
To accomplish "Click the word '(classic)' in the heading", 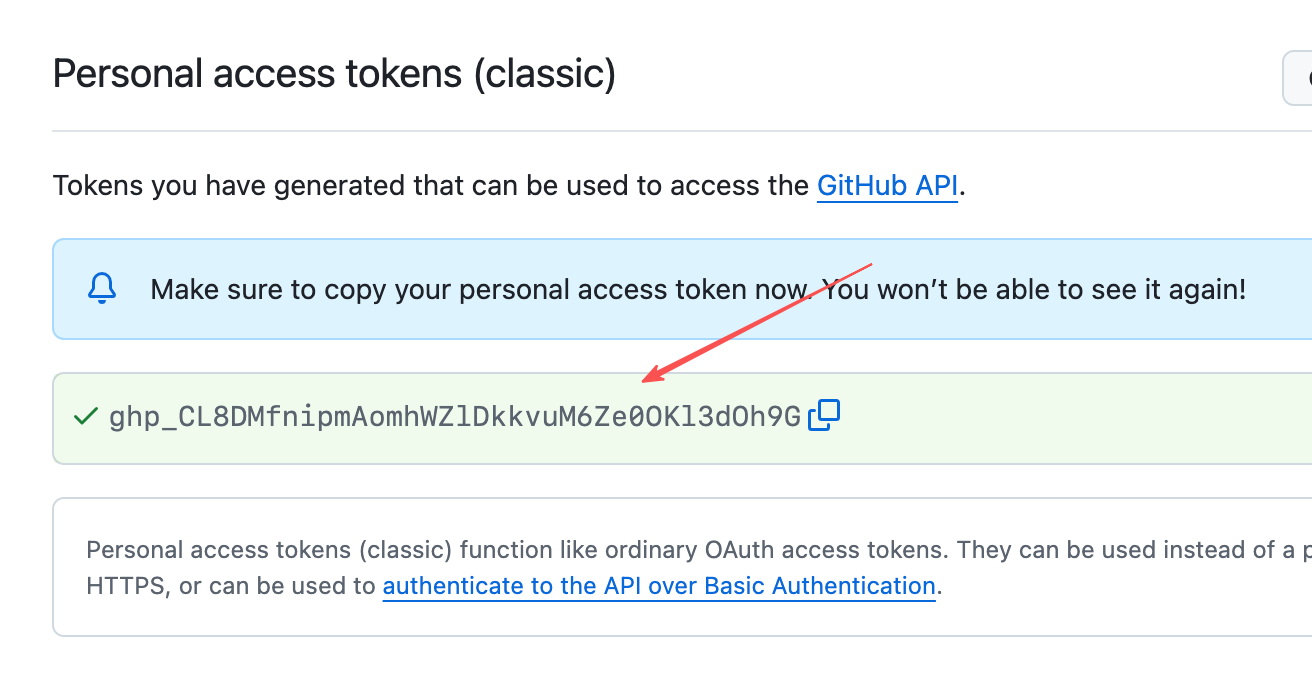I will click(544, 75).
